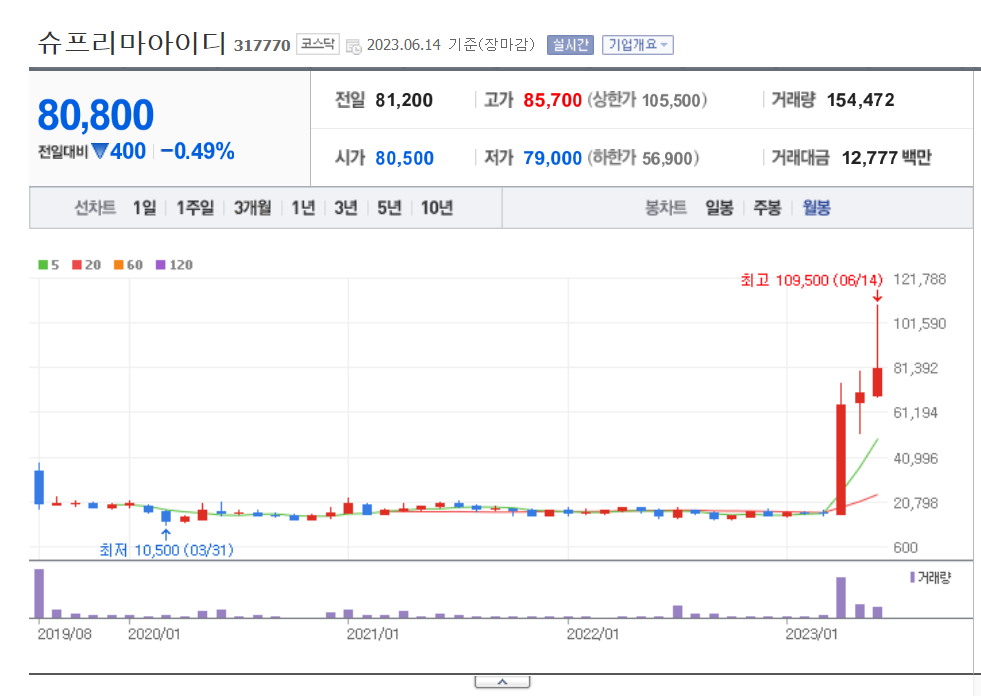Click the 코스닥 market badge
This screenshot has height=696, width=981.
click(x=317, y=44)
